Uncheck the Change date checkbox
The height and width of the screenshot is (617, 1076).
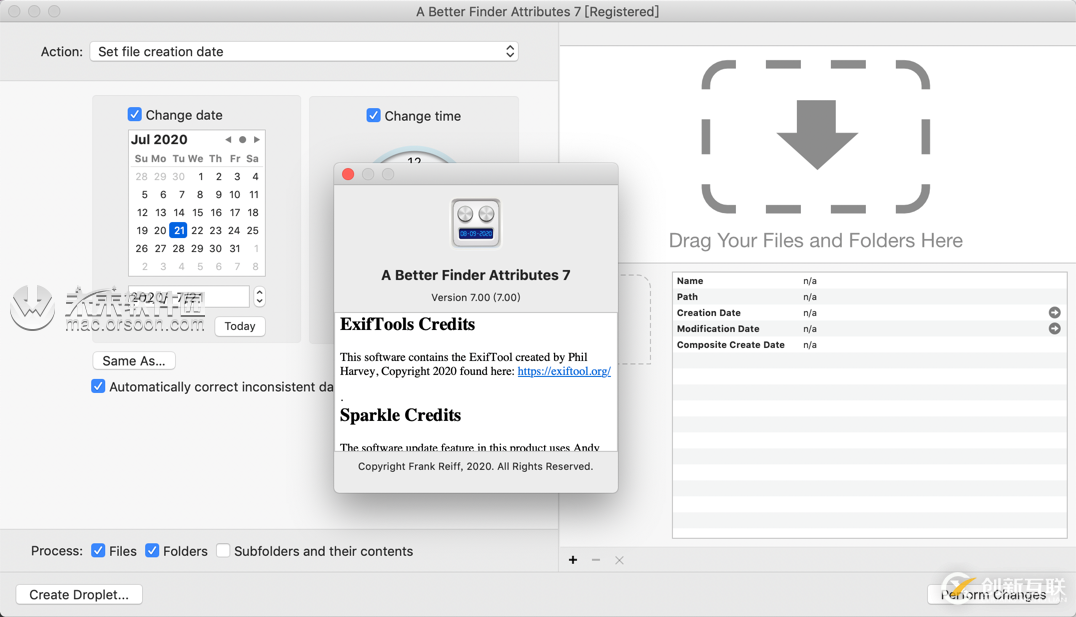click(134, 115)
